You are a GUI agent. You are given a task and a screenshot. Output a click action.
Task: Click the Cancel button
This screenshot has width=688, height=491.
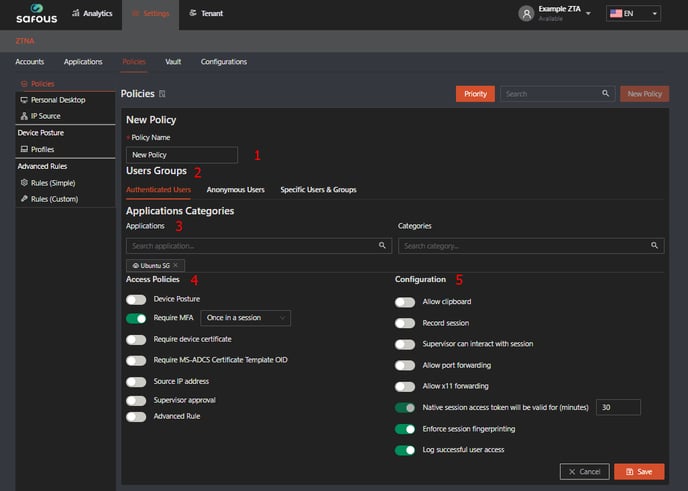584,472
